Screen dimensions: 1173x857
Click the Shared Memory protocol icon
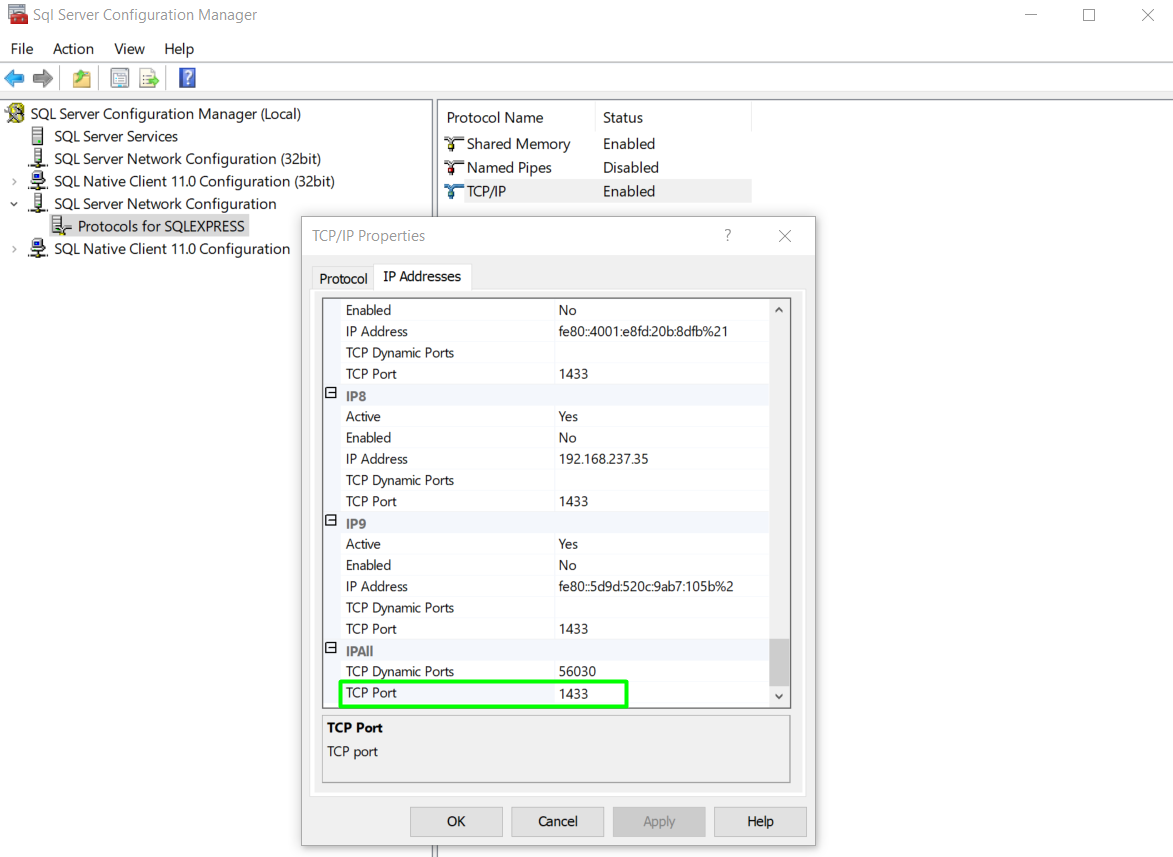point(453,144)
